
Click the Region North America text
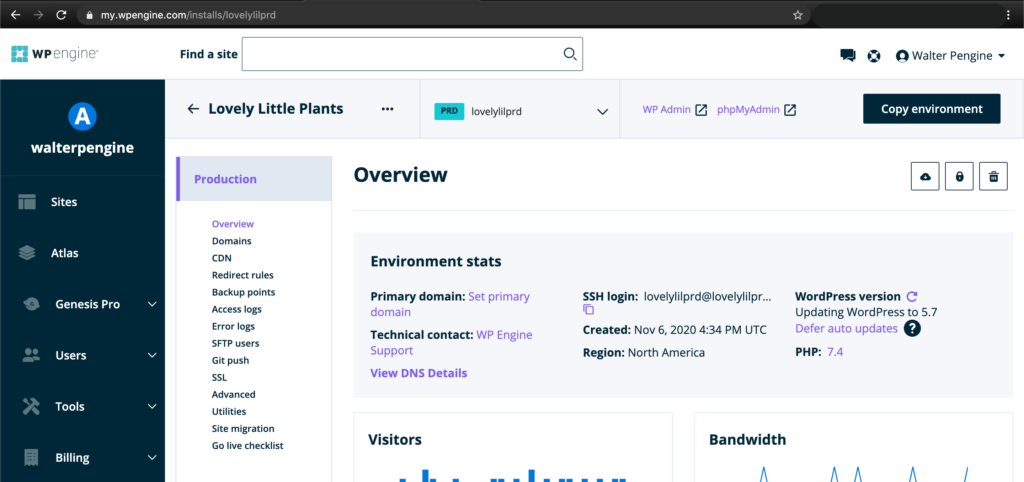[644, 353]
